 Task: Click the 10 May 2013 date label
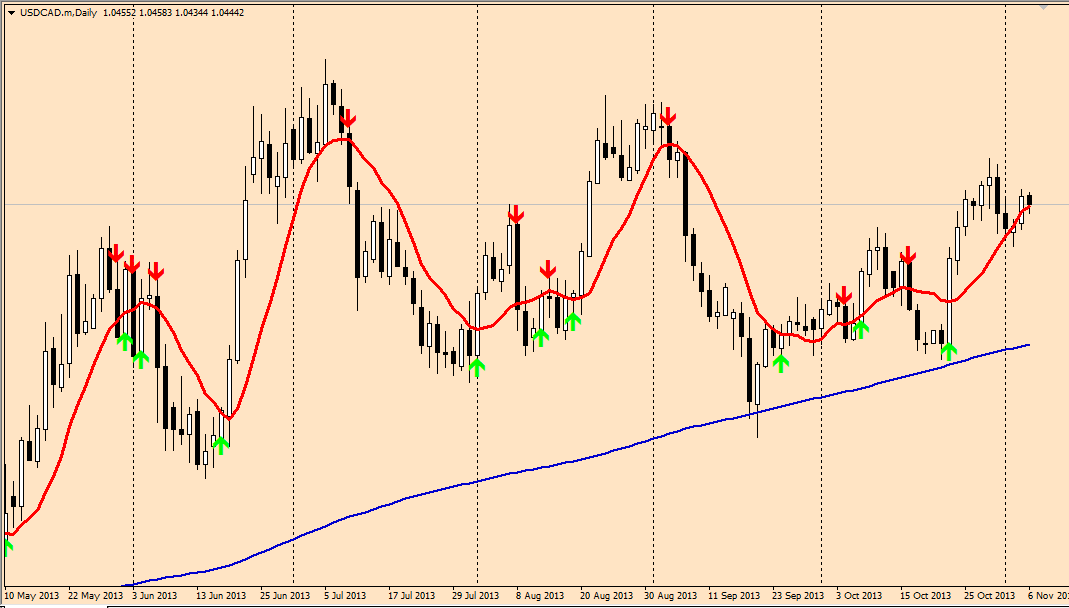tap(32, 595)
